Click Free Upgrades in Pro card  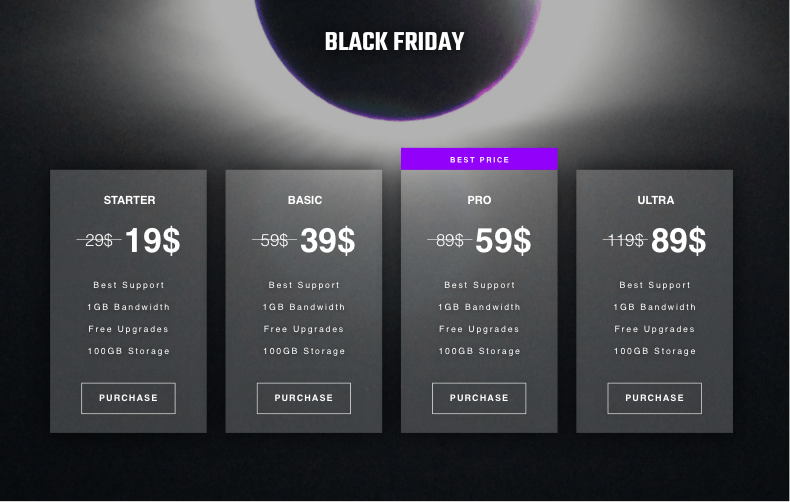[479, 329]
